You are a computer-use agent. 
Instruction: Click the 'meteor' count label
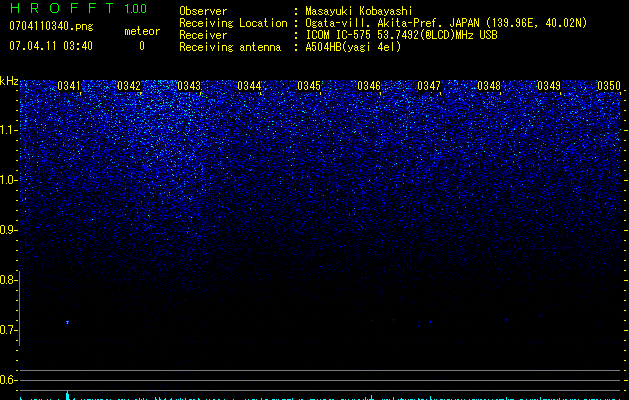[142, 31]
